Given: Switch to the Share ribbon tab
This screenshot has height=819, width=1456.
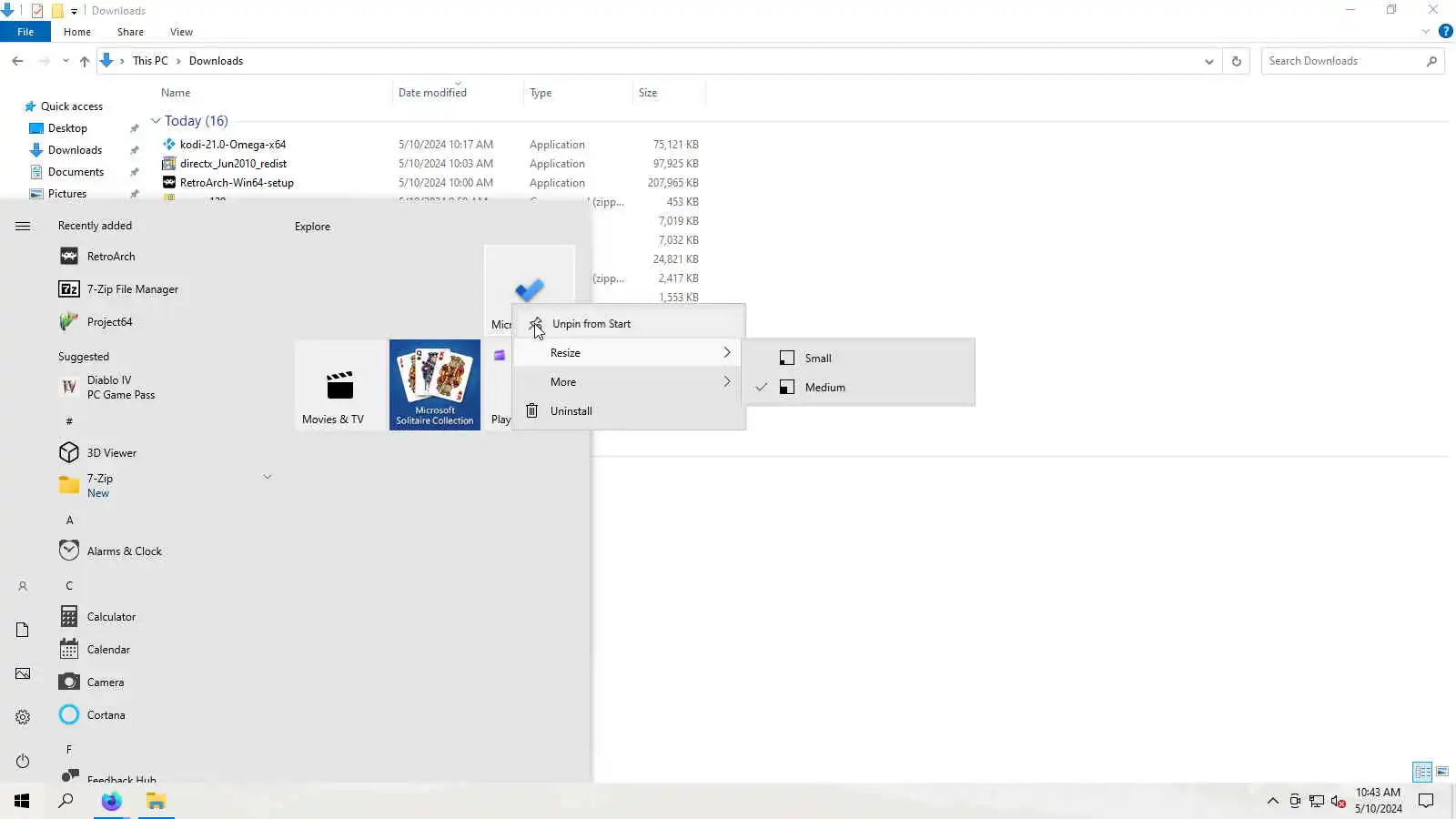Looking at the screenshot, I should 130,32.
